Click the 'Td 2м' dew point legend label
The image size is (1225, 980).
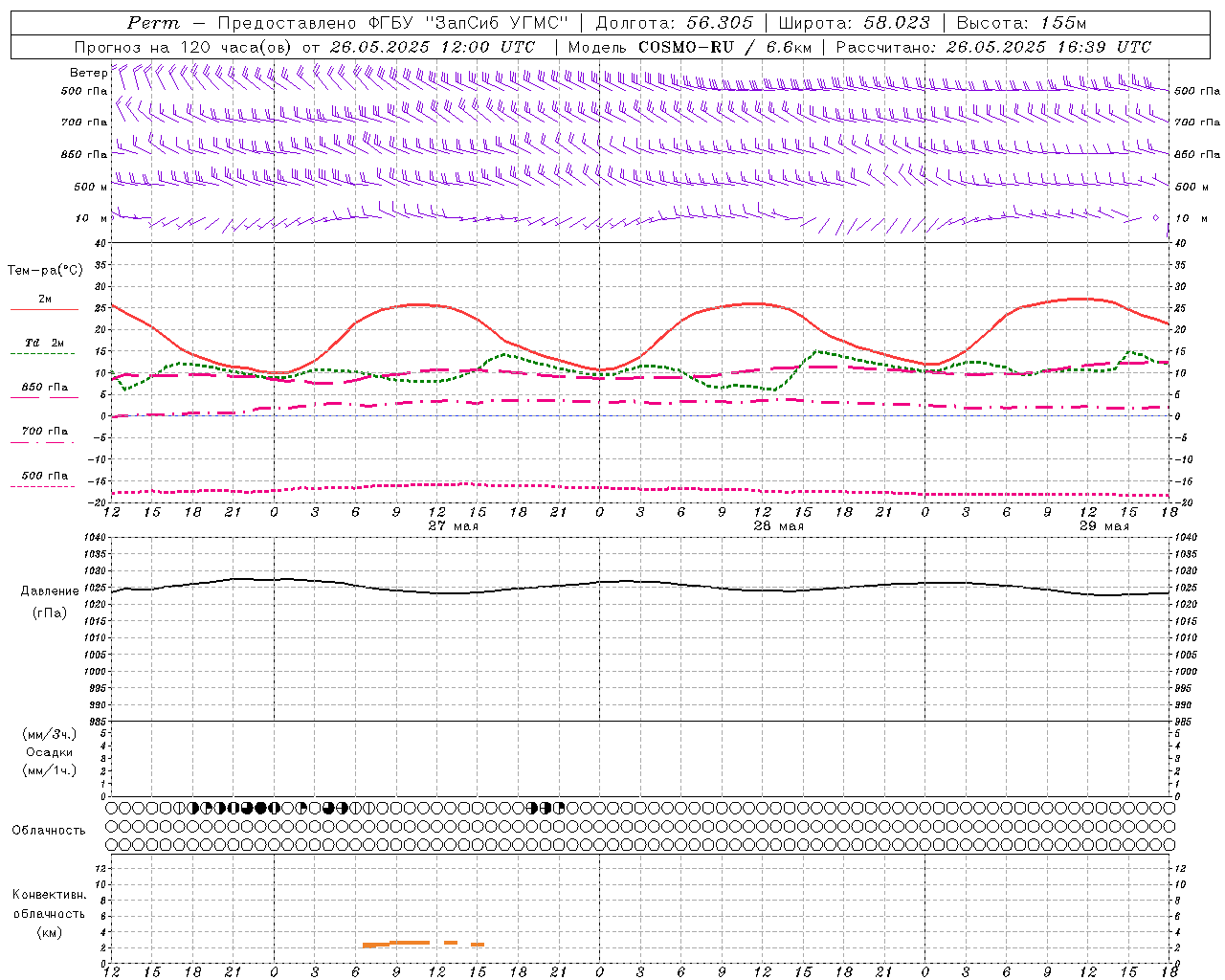point(45,343)
